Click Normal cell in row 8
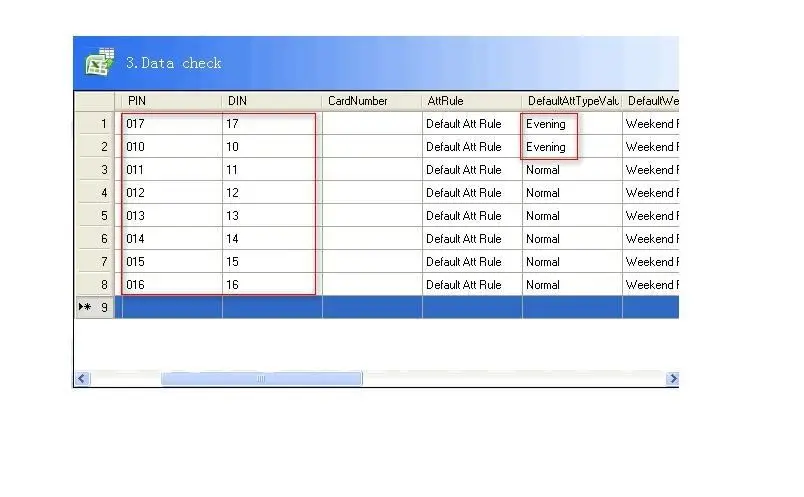 click(572, 285)
